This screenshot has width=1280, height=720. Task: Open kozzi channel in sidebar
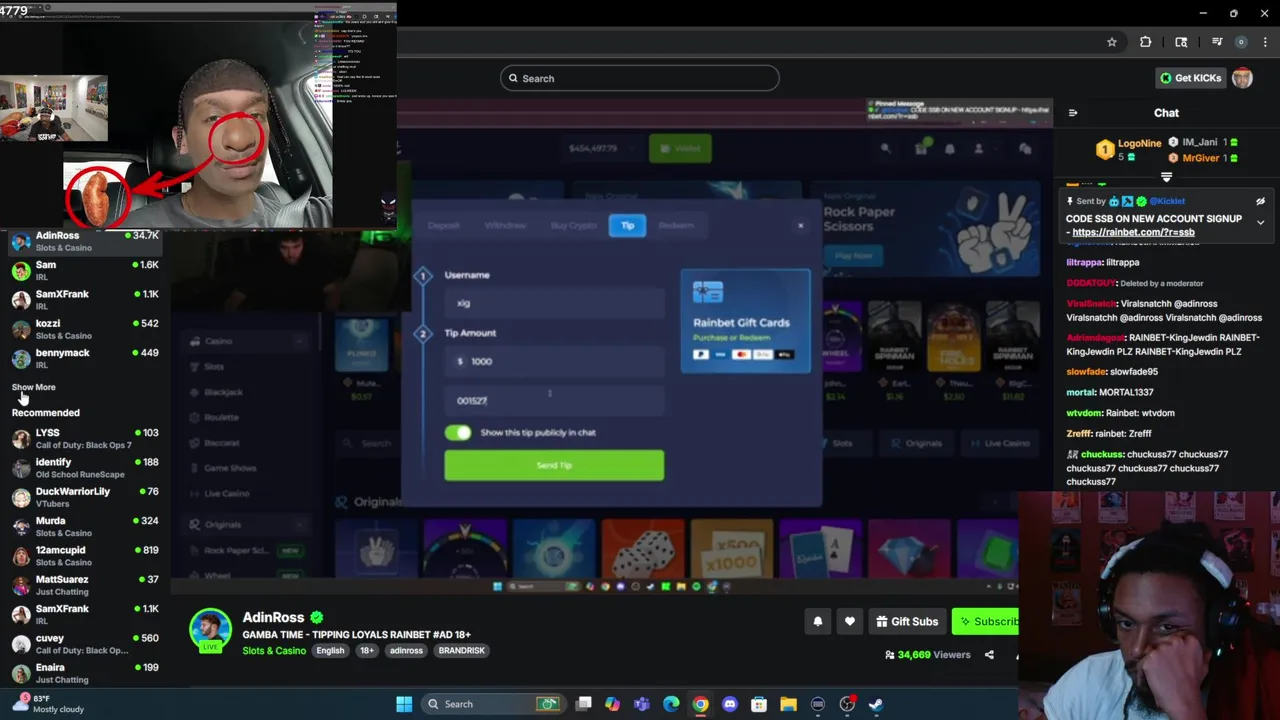pyautogui.click(x=85, y=329)
